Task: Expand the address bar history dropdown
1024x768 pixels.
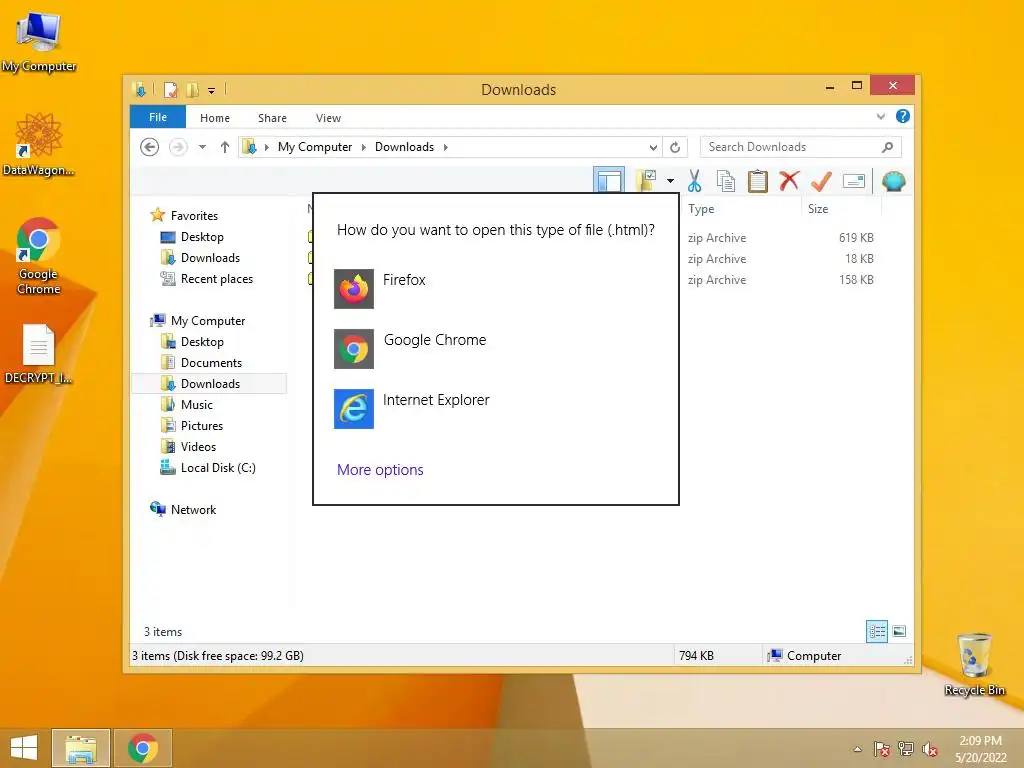Action: [653, 148]
